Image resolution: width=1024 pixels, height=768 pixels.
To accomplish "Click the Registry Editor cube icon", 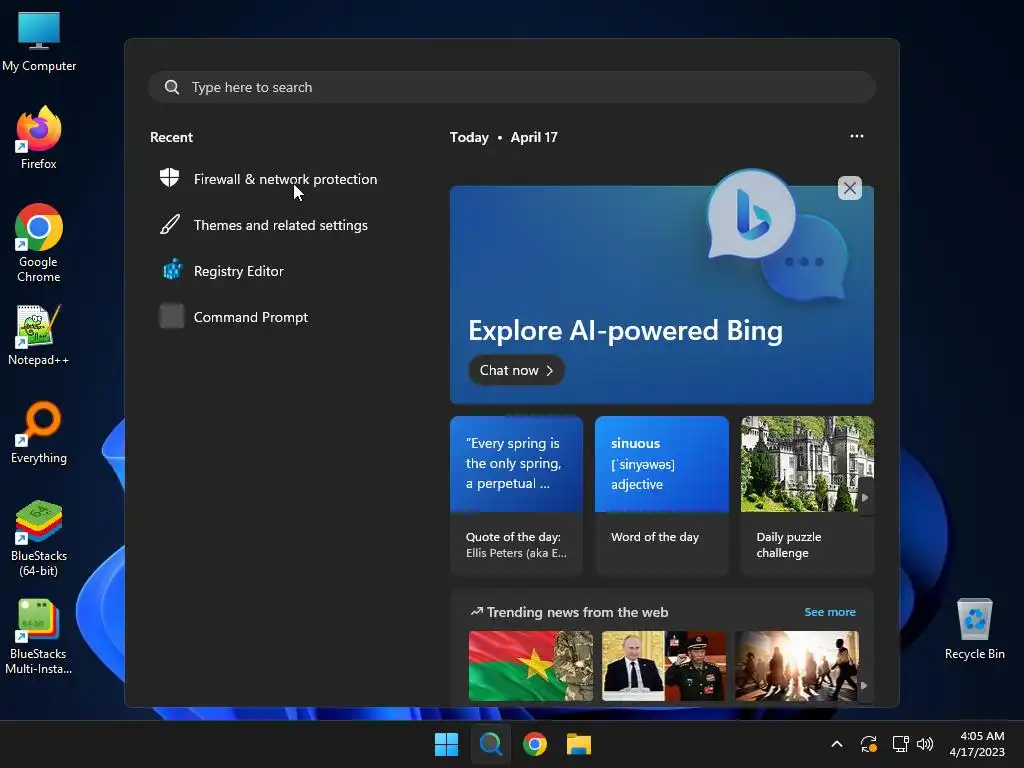I will [x=172, y=270].
